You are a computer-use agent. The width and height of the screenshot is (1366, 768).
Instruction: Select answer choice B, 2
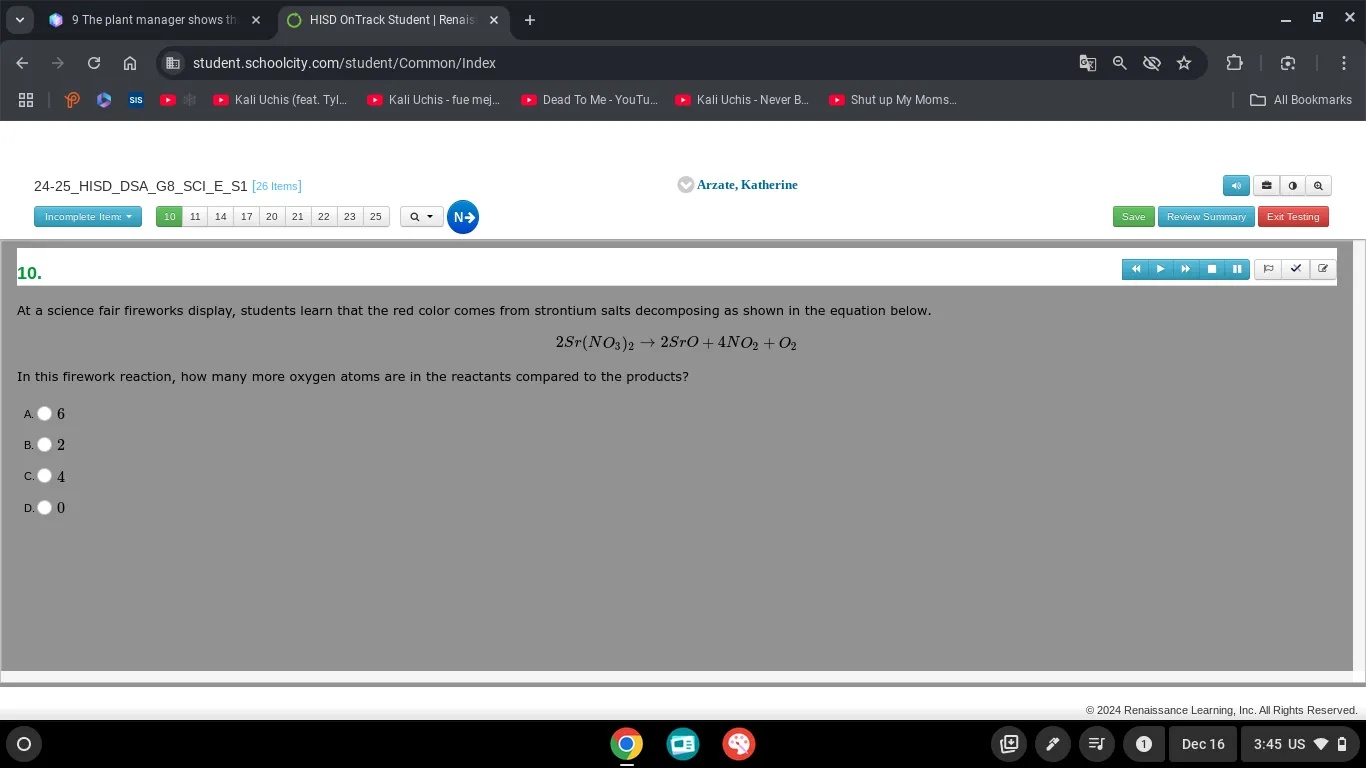tap(45, 445)
